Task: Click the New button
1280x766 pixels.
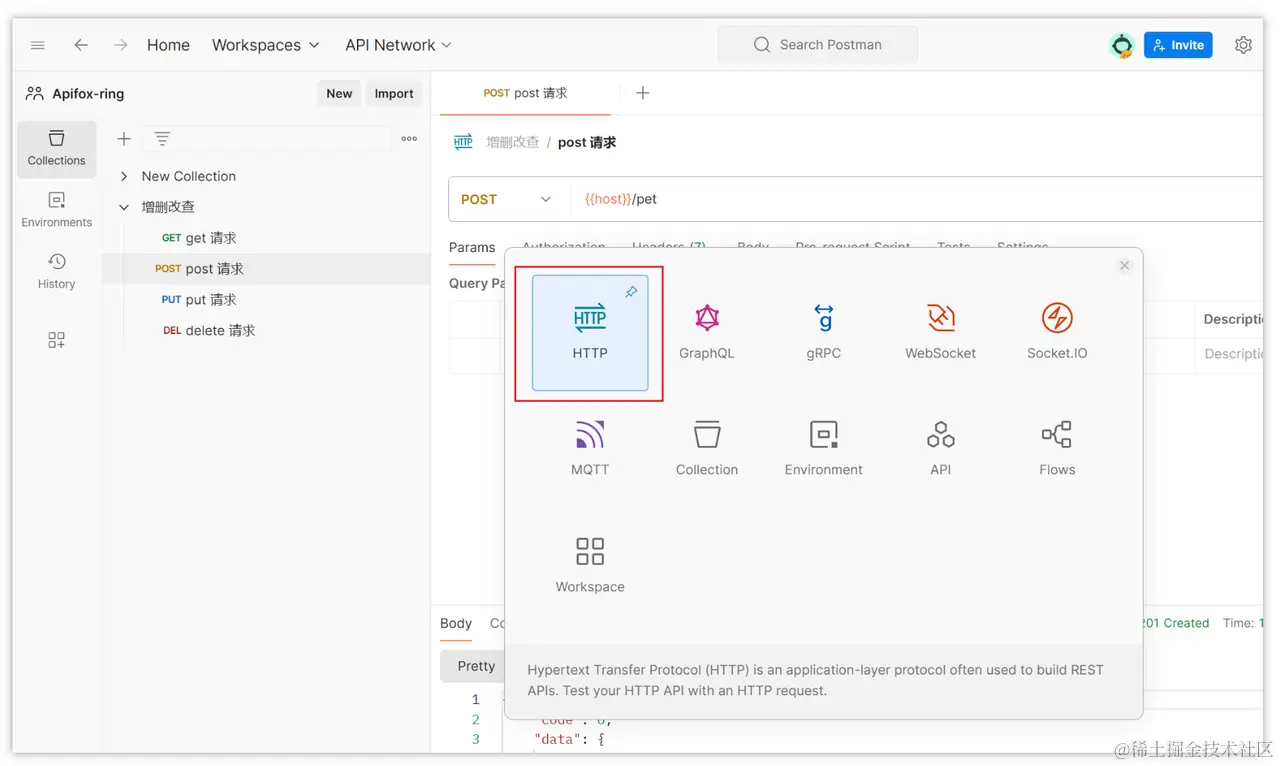Action: click(339, 94)
